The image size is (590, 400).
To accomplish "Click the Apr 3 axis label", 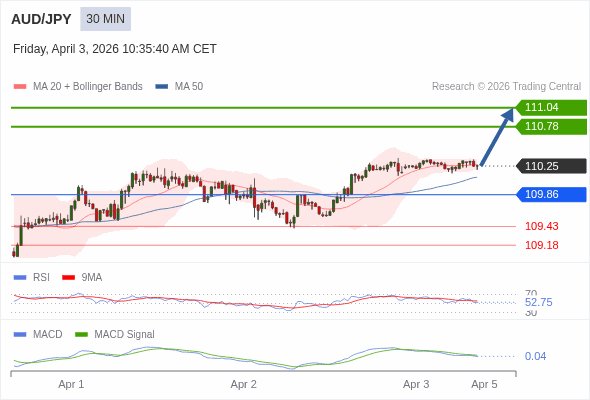I will click(416, 385).
